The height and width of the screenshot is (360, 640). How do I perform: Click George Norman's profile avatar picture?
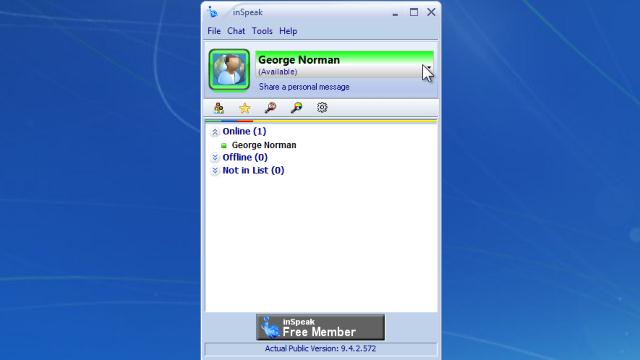click(x=229, y=70)
